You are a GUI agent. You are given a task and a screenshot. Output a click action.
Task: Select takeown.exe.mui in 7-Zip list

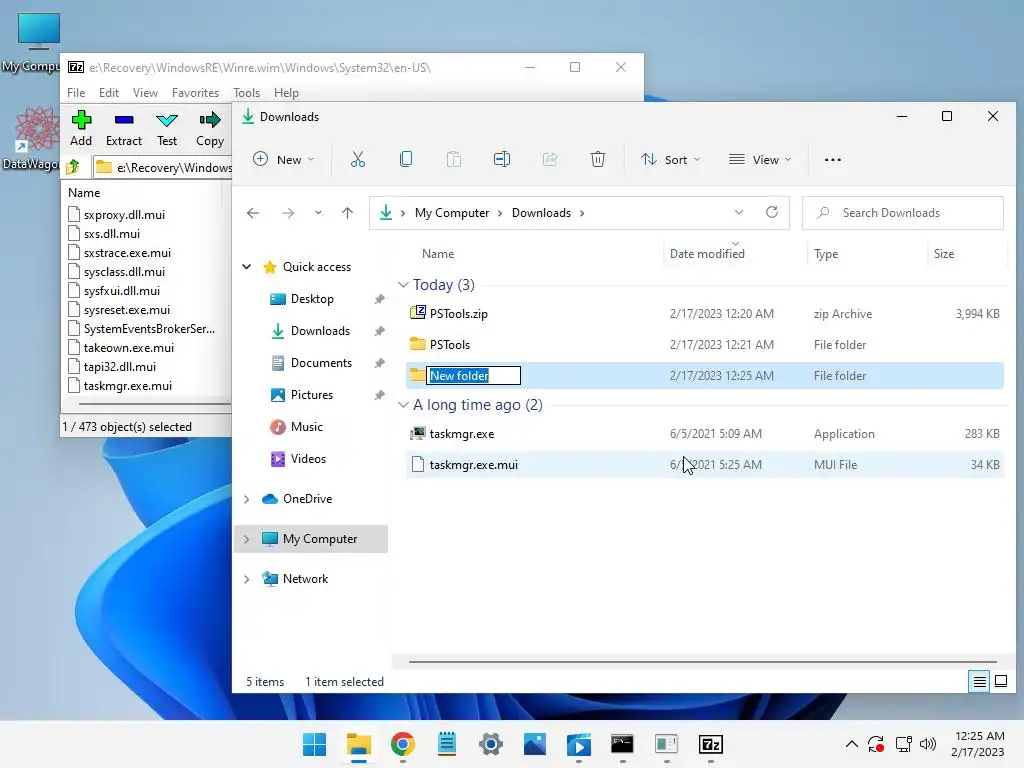129,347
